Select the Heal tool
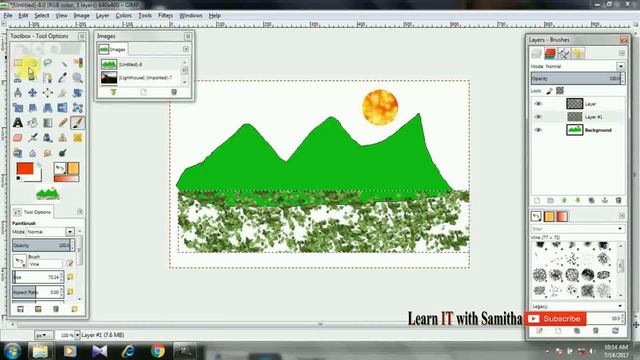 78,138
